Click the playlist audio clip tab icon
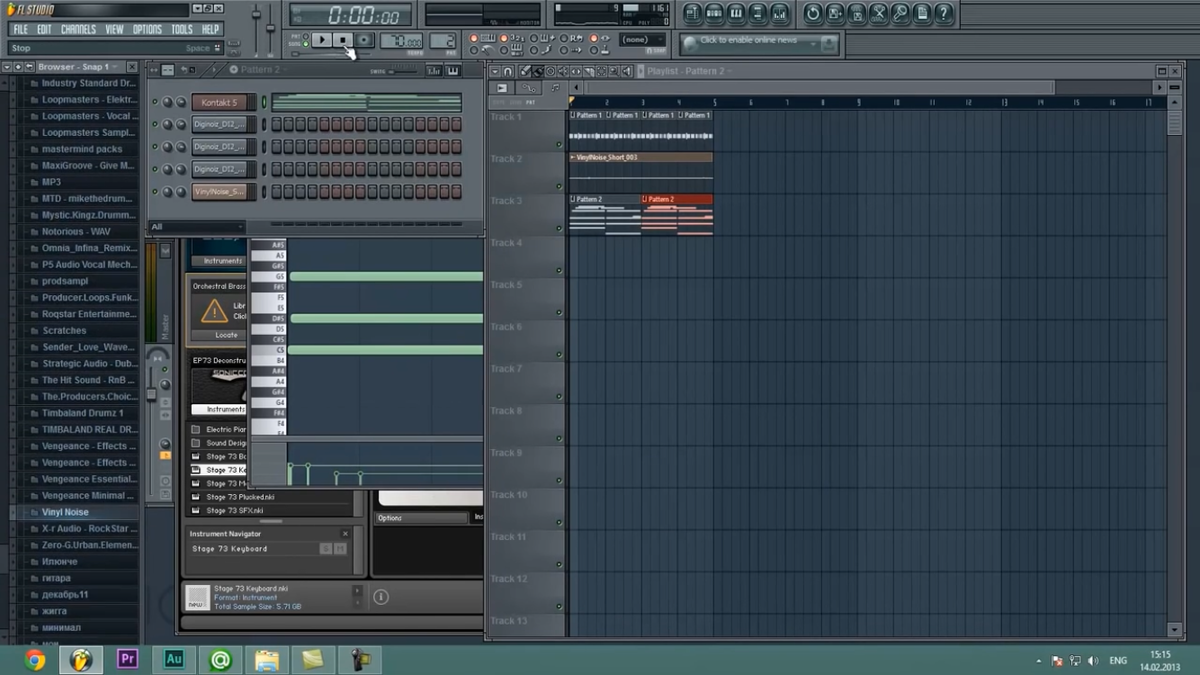 point(502,88)
